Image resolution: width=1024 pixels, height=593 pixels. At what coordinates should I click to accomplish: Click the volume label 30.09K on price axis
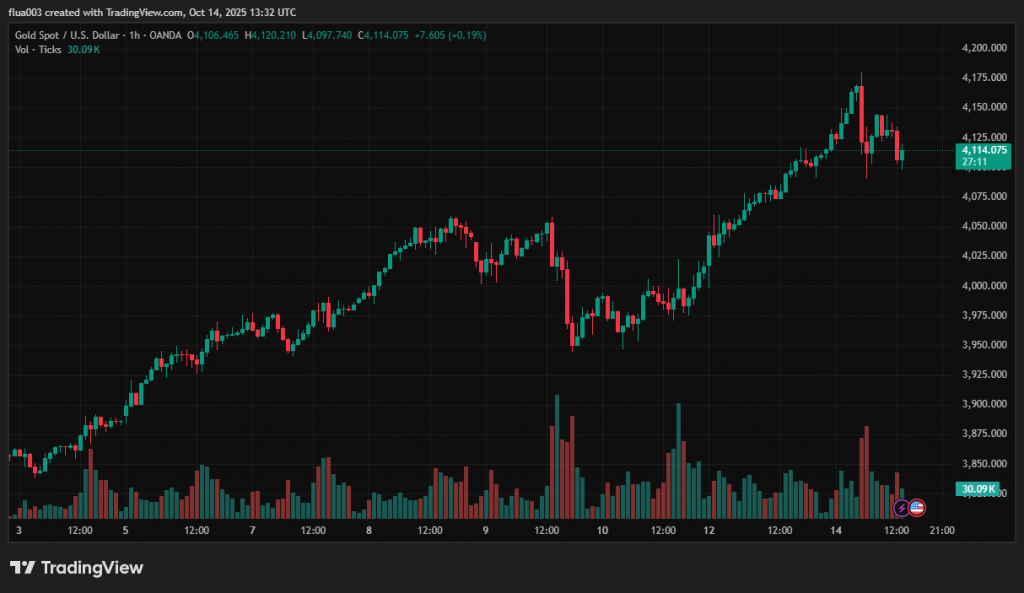[976, 489]
